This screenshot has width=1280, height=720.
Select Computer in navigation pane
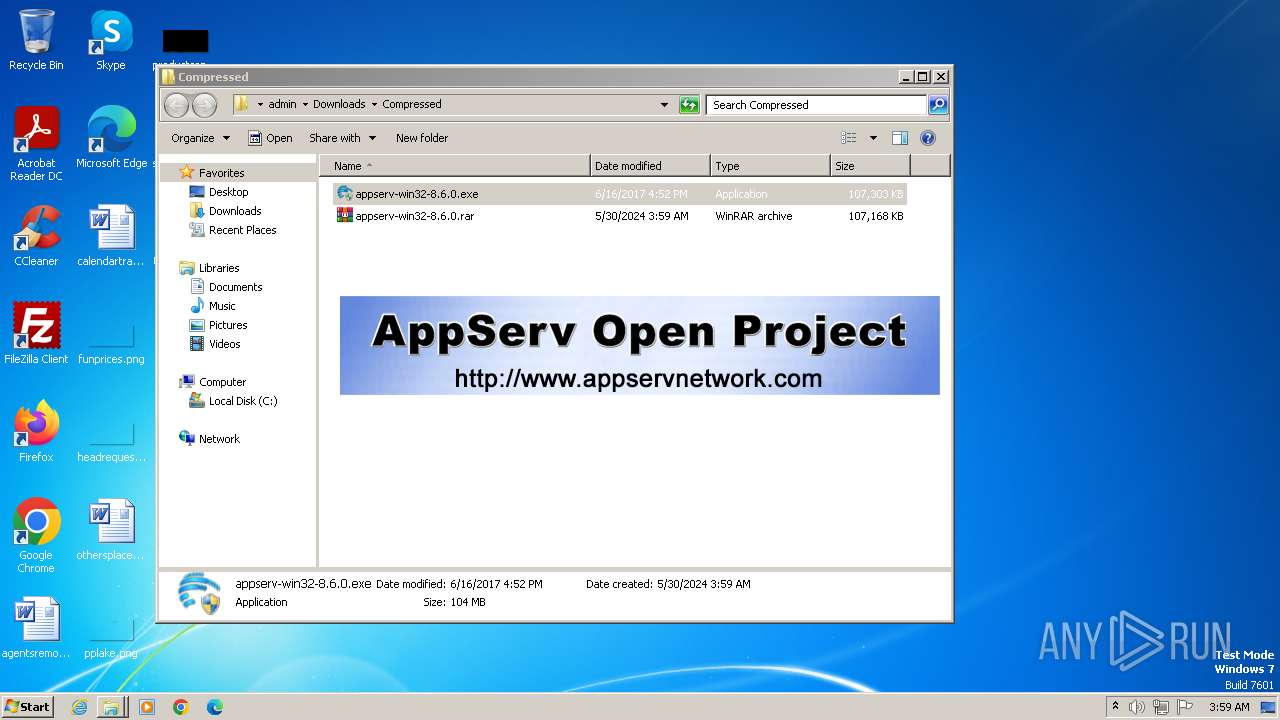coord(222,382)
